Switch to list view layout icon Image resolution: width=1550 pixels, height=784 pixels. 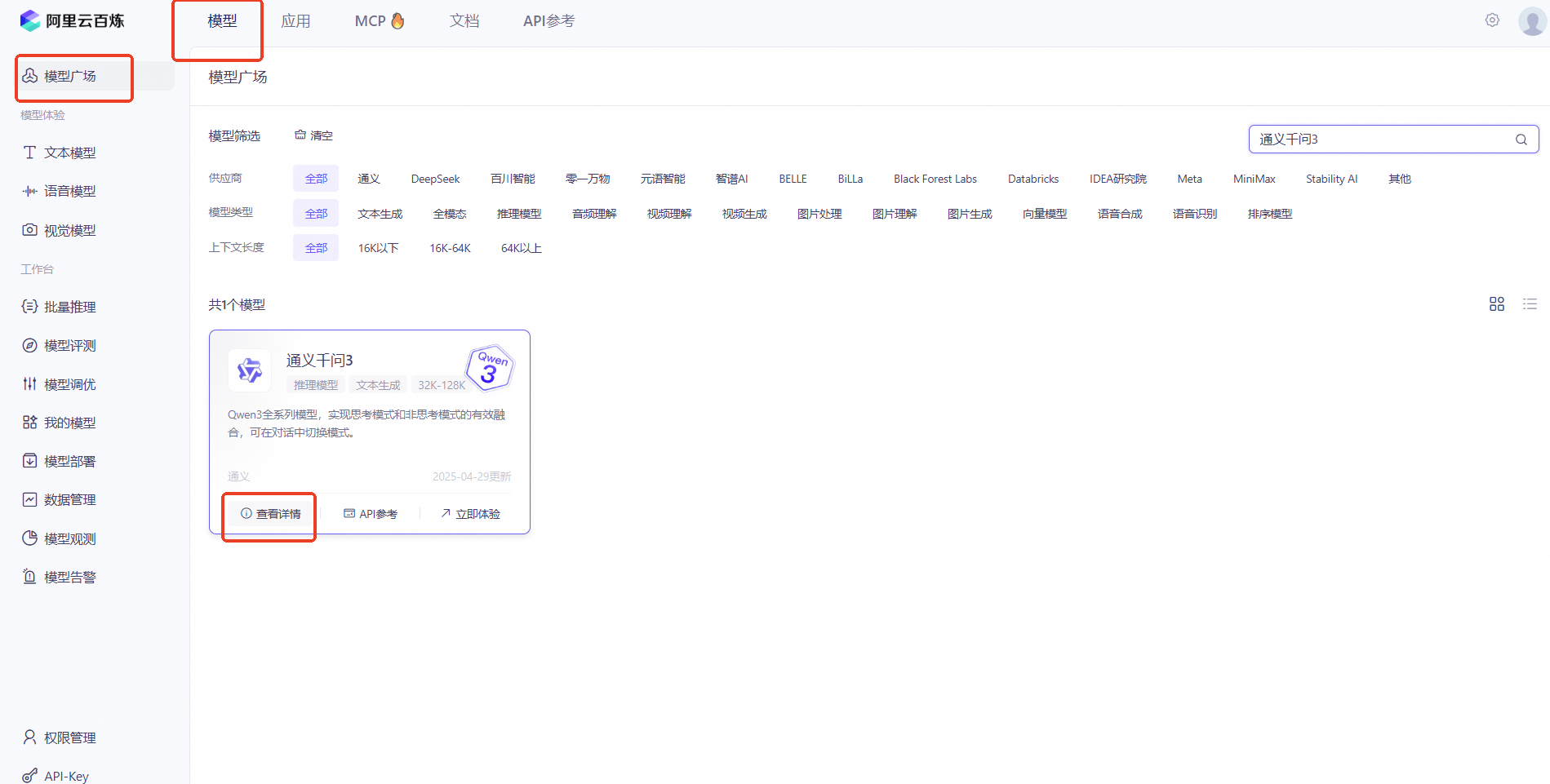[1530, 304]
